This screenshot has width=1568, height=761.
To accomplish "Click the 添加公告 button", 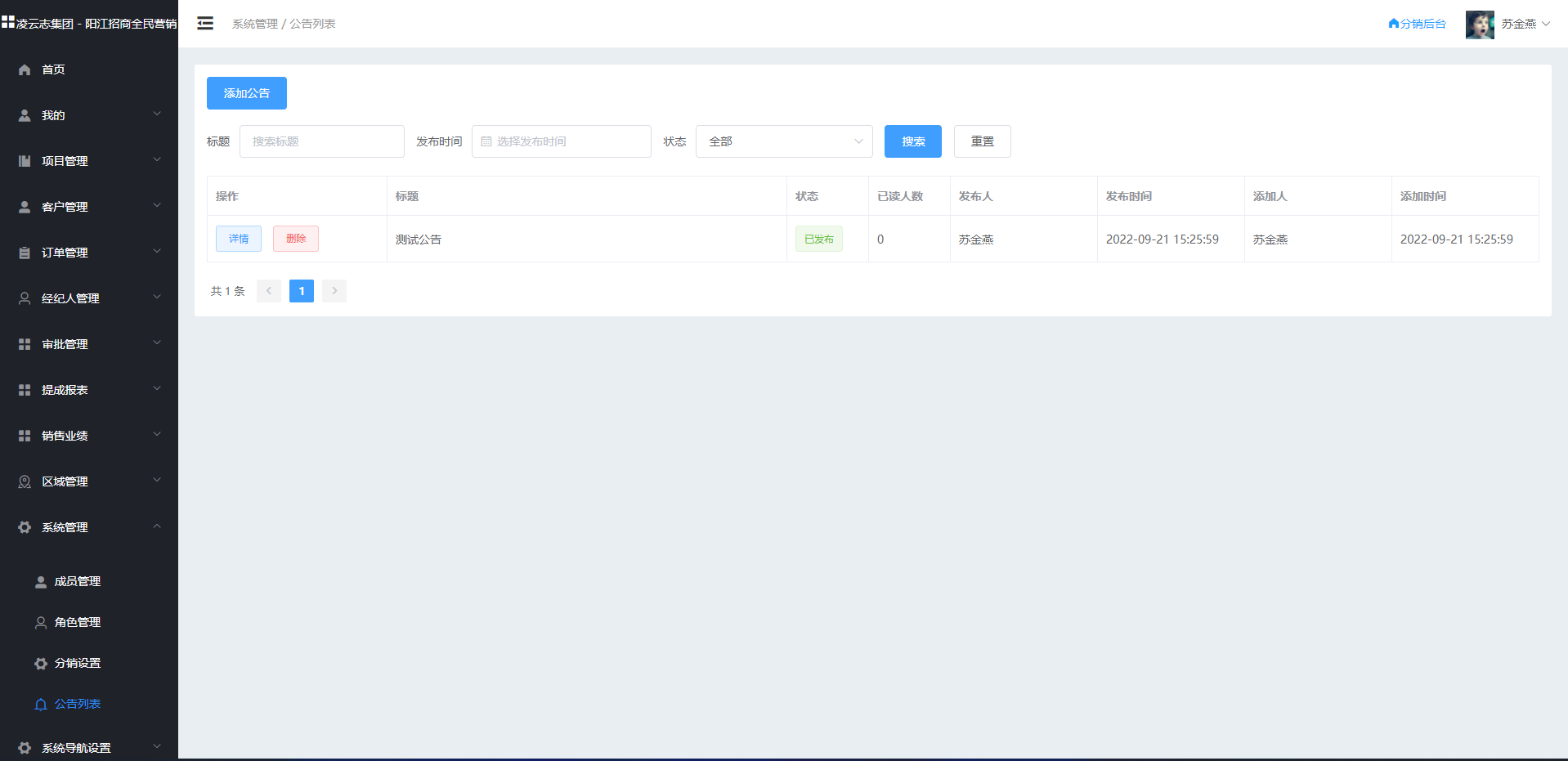I will click(x=247, y=93).
